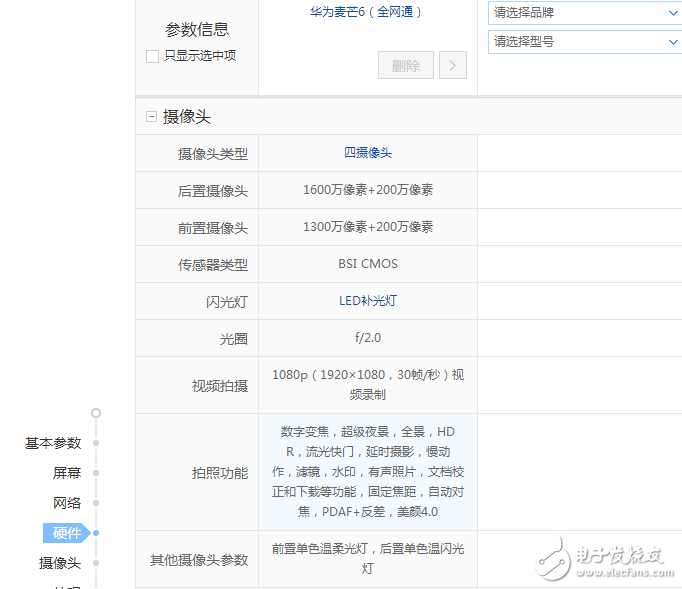Click the timeline dot beside 基本参数
The height and width of the screenshot is (589, 682).
96,443
